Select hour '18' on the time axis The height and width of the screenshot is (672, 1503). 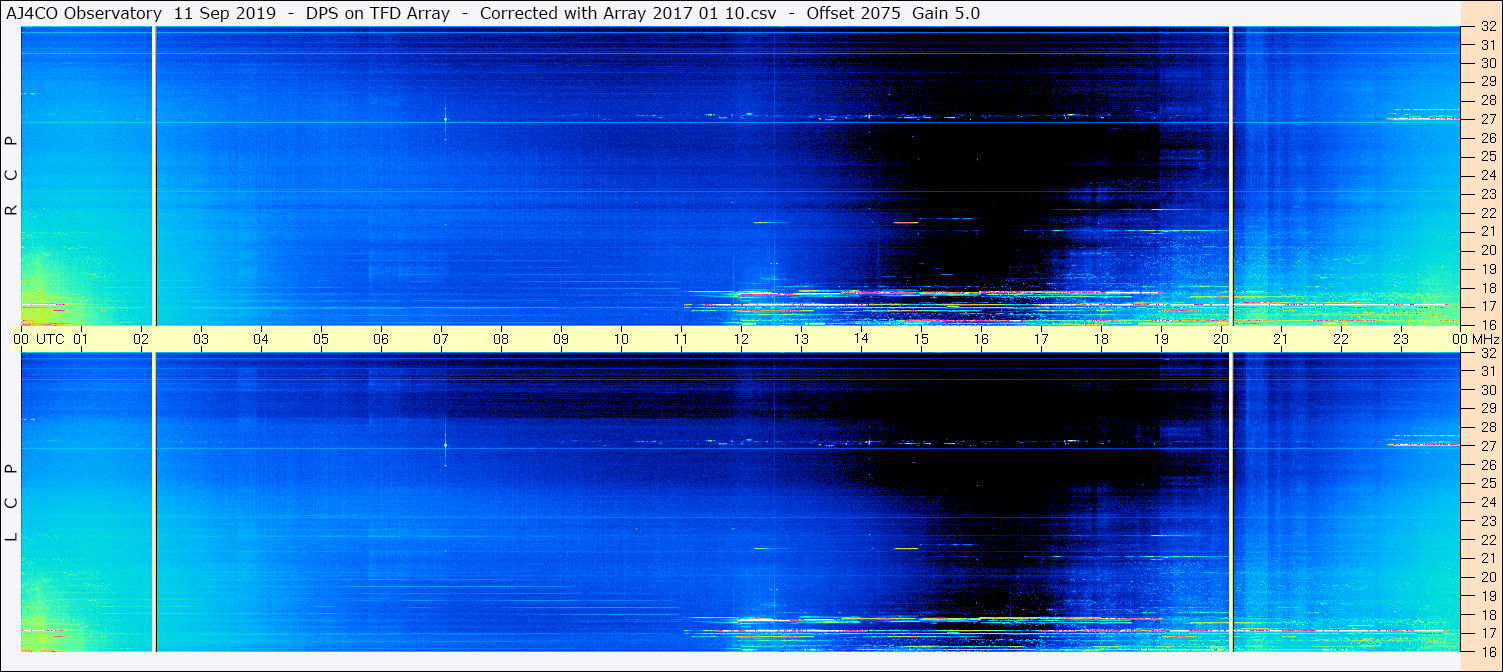click(x=1101, y=339)
